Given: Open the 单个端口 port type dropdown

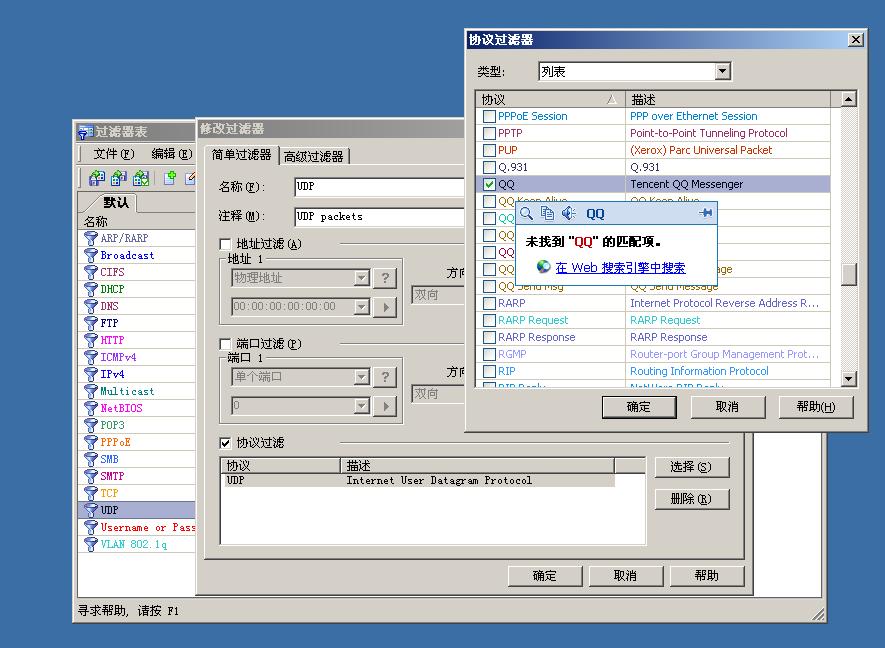Looking at the screenshot, I should [x=361, y=377].
